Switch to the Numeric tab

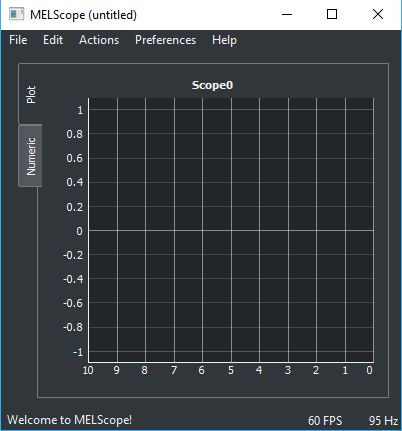pos(30,156)
